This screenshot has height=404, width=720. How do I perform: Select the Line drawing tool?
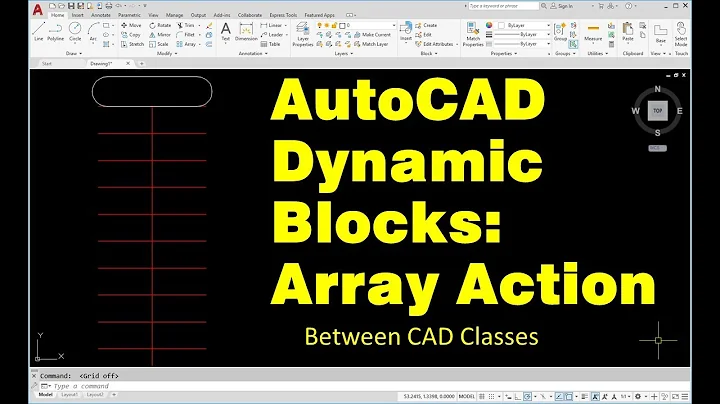click(x=39, y=32)
